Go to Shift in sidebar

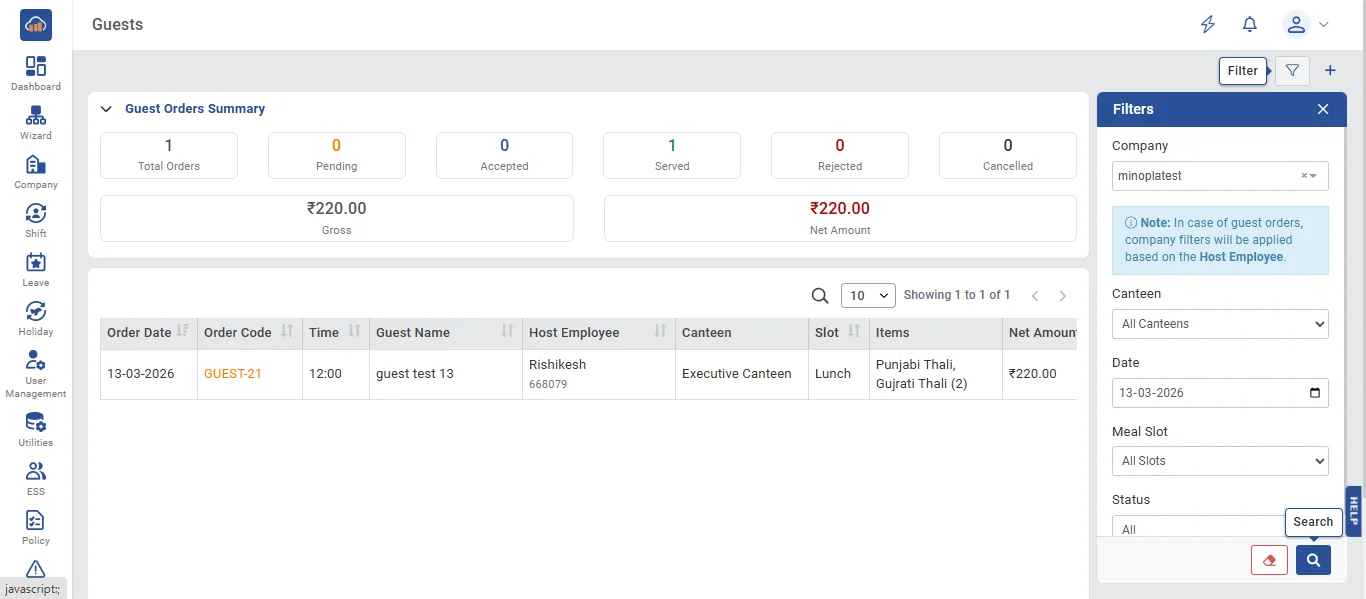point(36,220)
